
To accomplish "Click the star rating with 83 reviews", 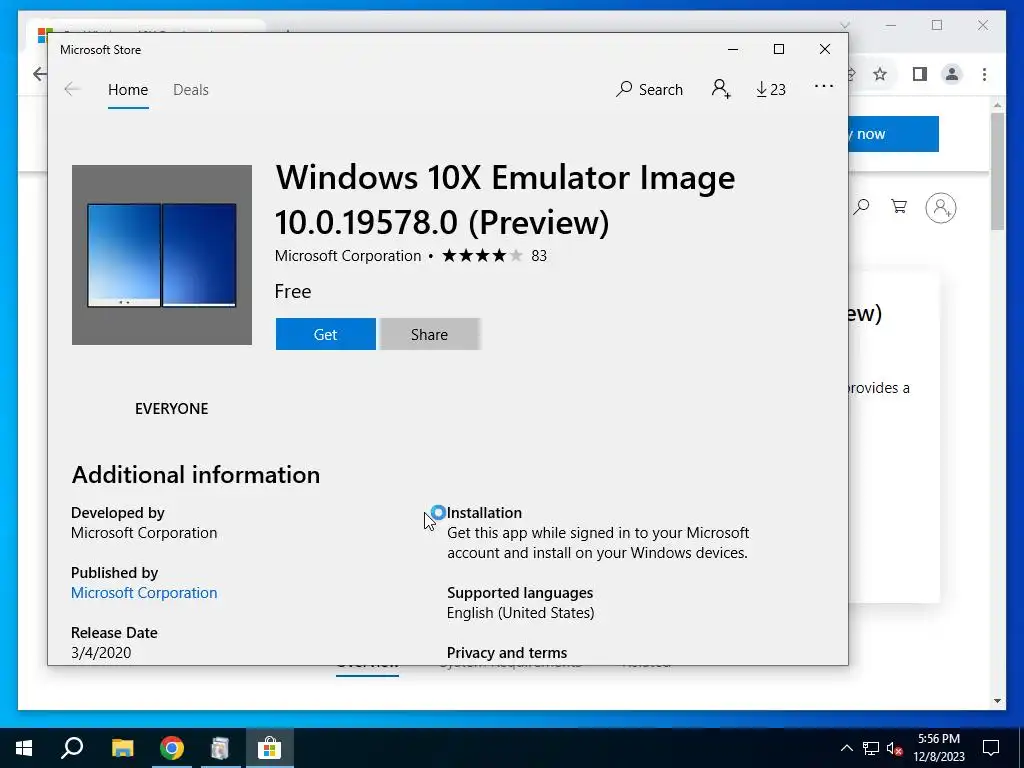I will pyautogui.click(x=494, y=255).
